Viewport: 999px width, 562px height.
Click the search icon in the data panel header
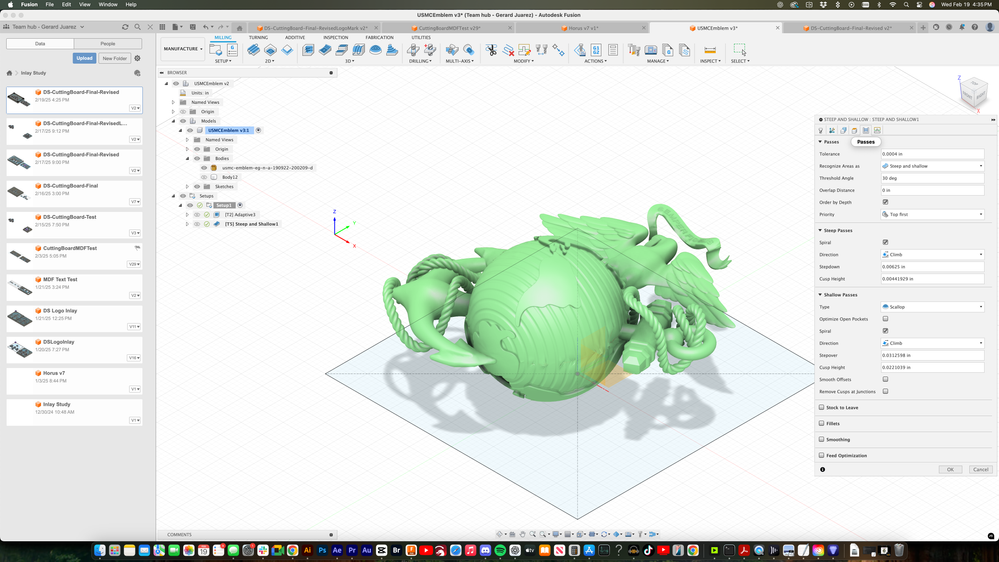coord(138,27)
